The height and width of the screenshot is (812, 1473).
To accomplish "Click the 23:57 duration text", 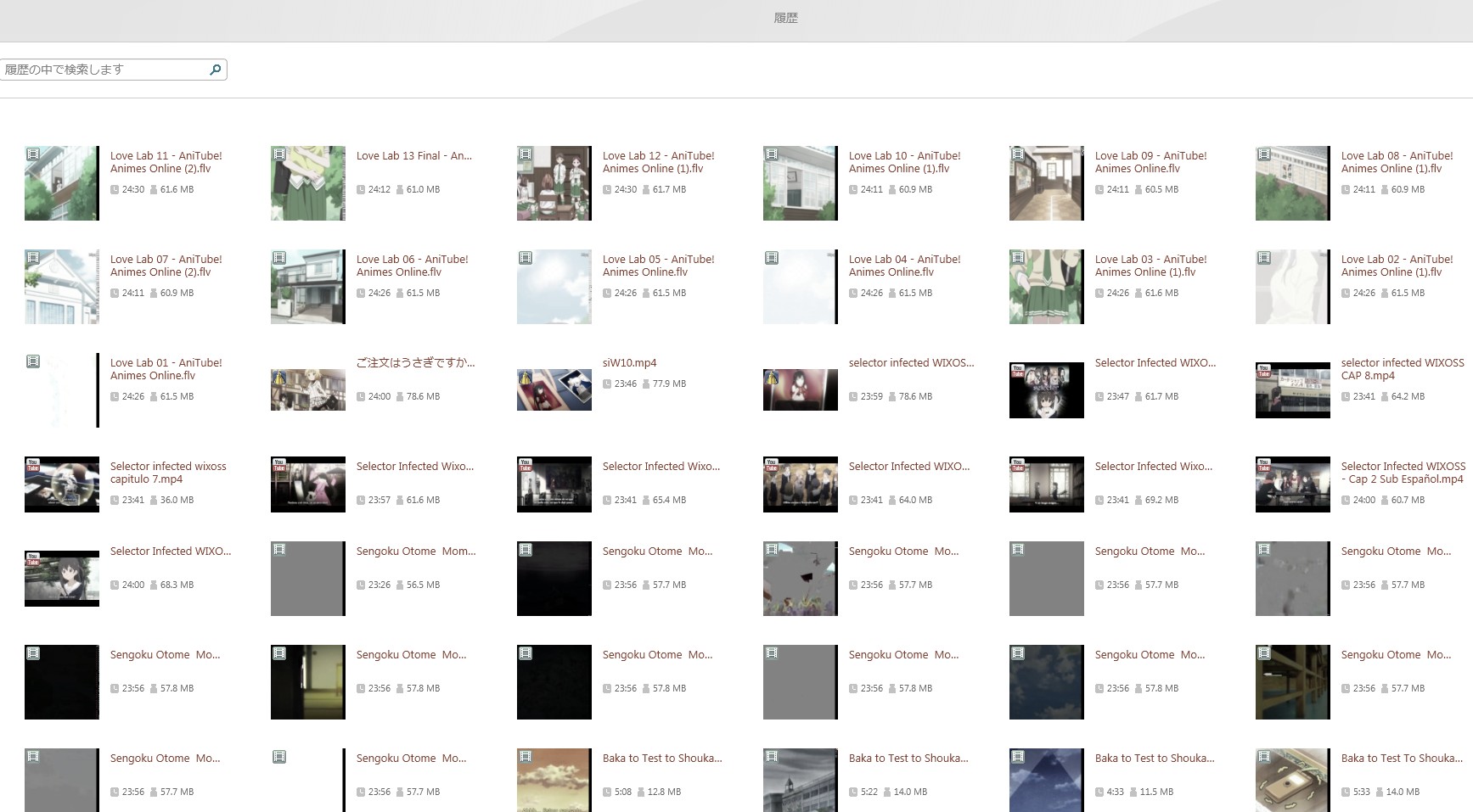I will pos(379,501).
